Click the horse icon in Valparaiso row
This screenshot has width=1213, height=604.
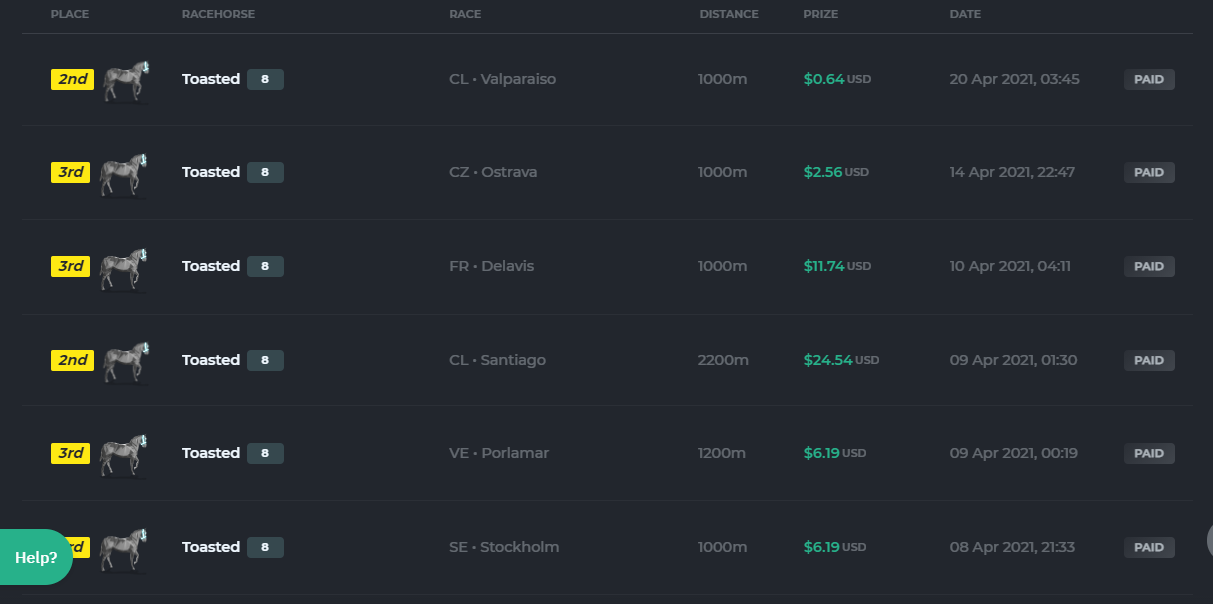pos(125,81)
